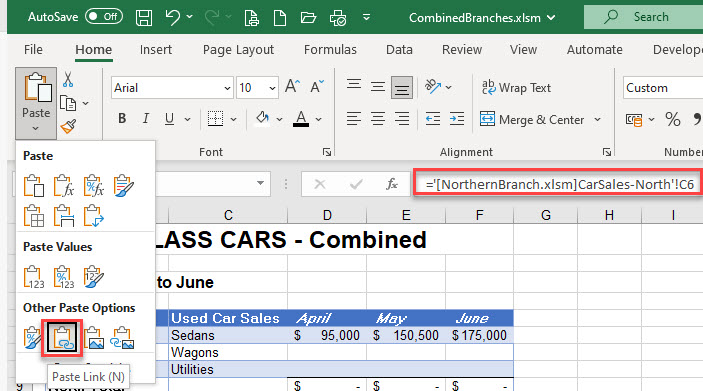Toggle Center horizontal alignment
The image size is (703, 391).
tap(378, 119)
